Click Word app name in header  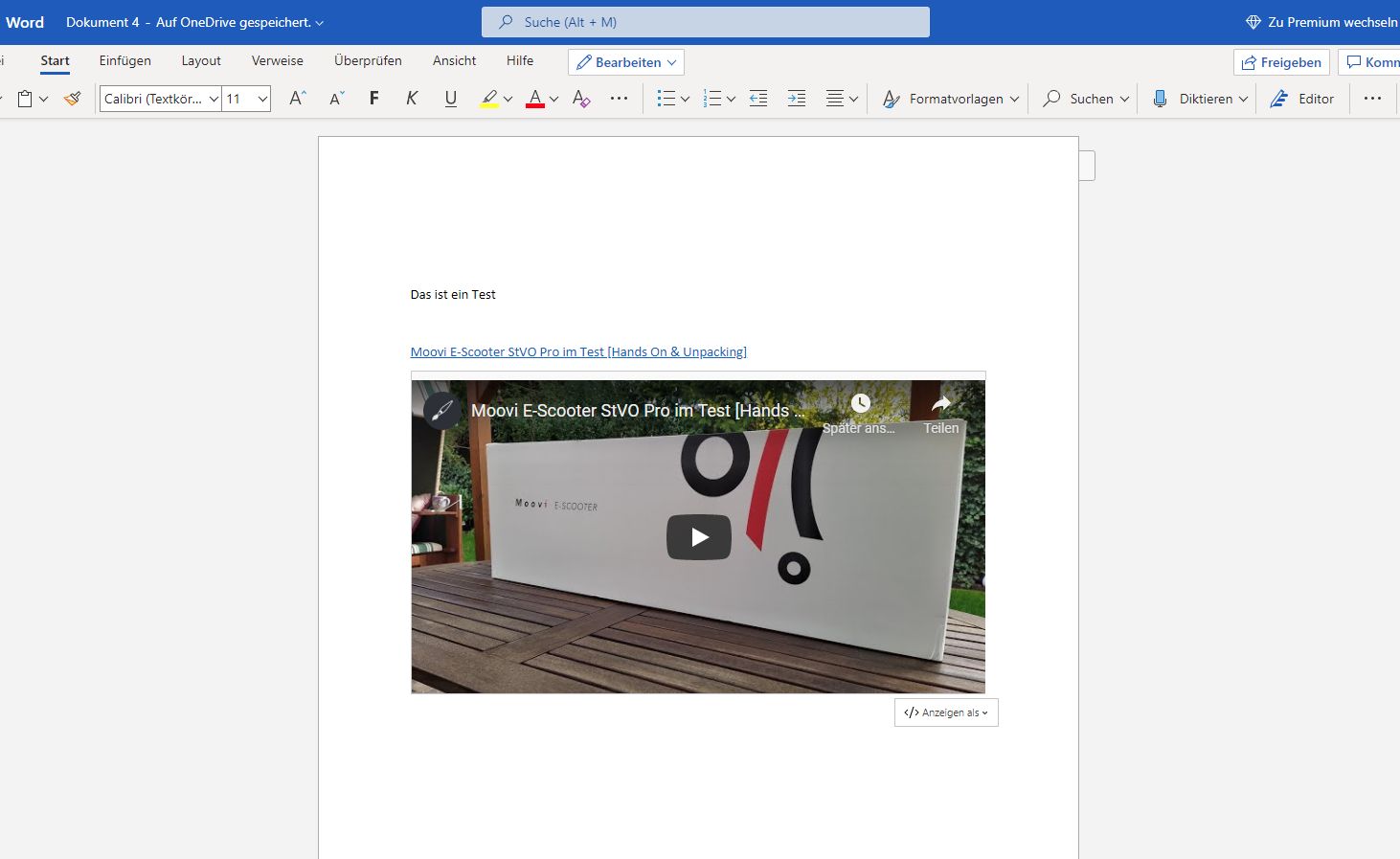click(x=25, y=22)
